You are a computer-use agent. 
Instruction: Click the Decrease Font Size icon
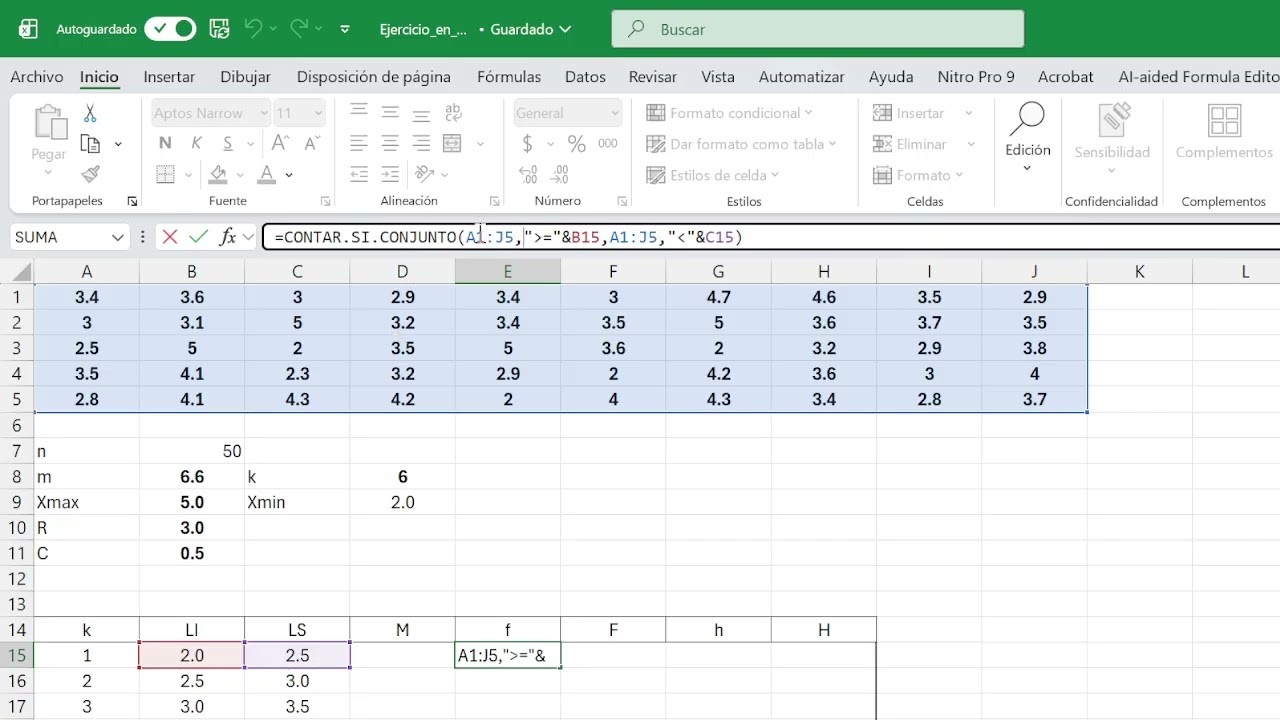pyautogui.click(x=311, y=144)
